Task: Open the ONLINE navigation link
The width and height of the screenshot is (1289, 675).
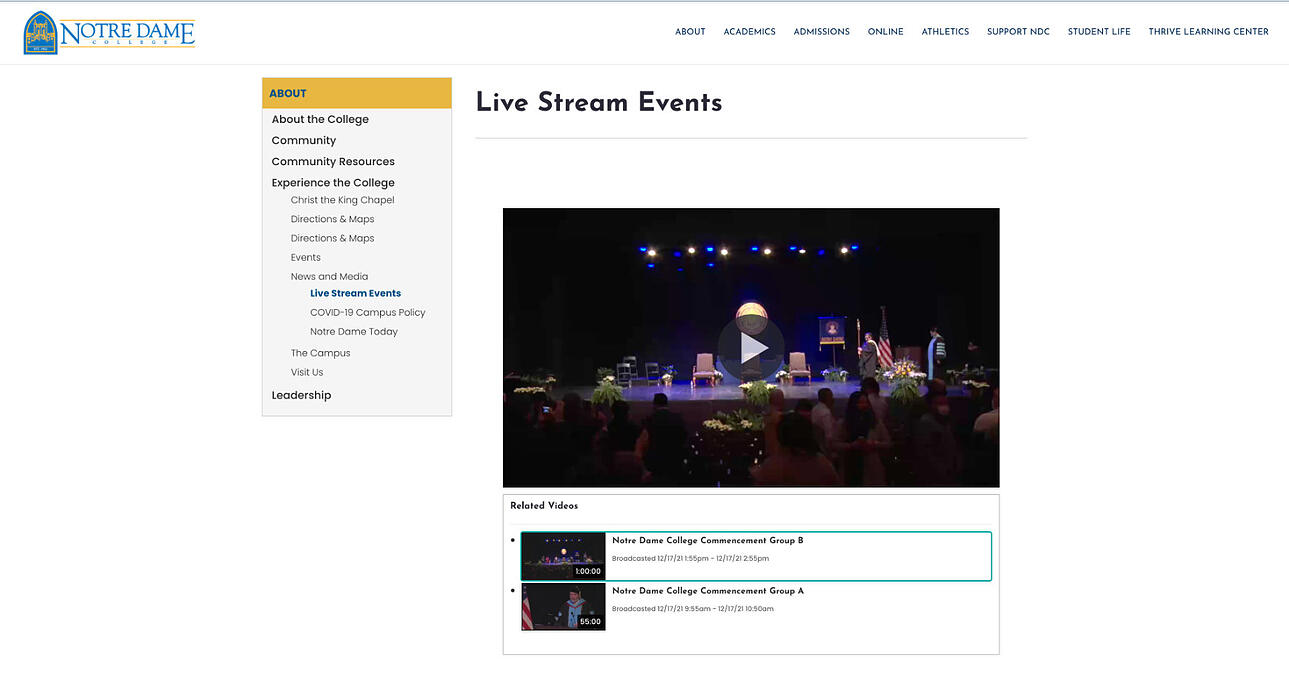Action: [x=884, y=31]
